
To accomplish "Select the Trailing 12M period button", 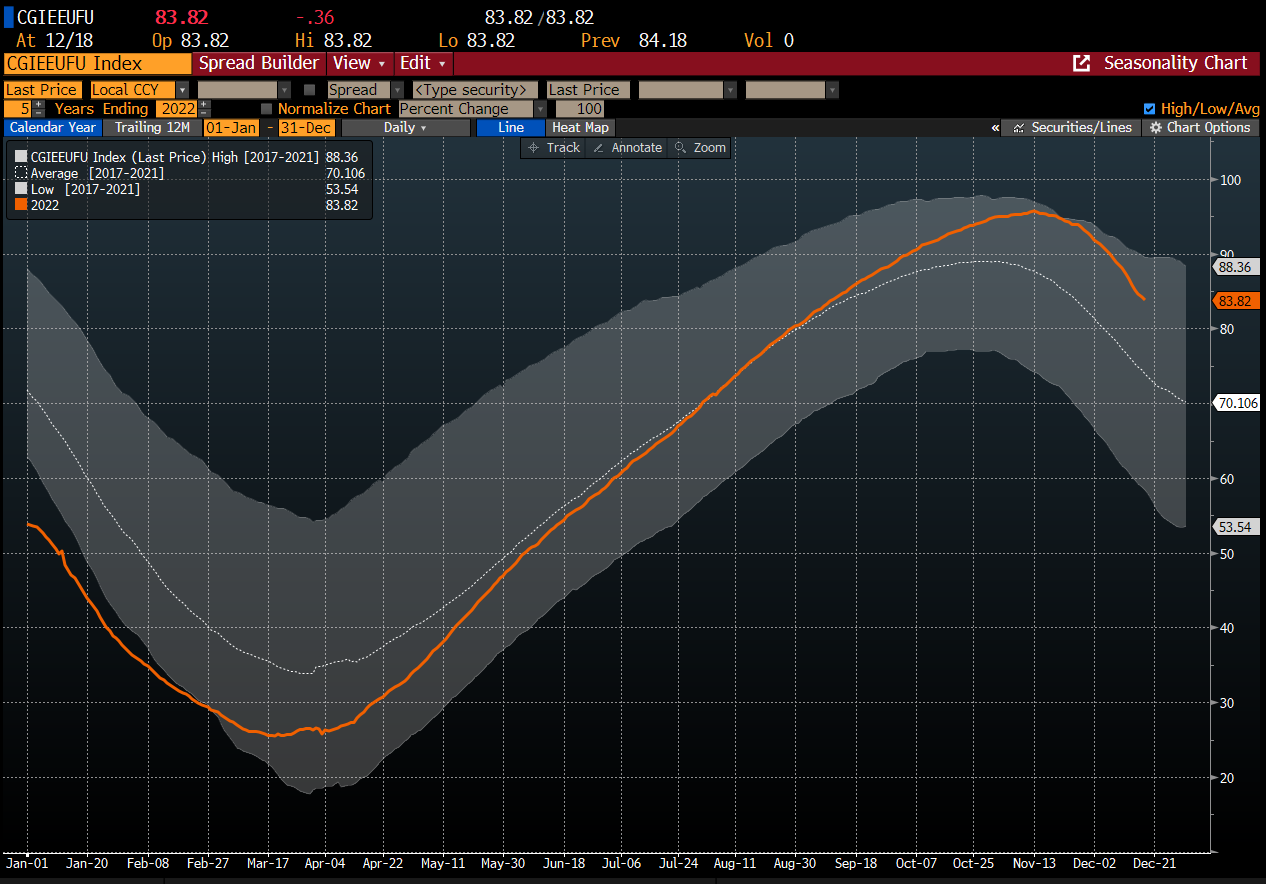I will pos(151,127).
